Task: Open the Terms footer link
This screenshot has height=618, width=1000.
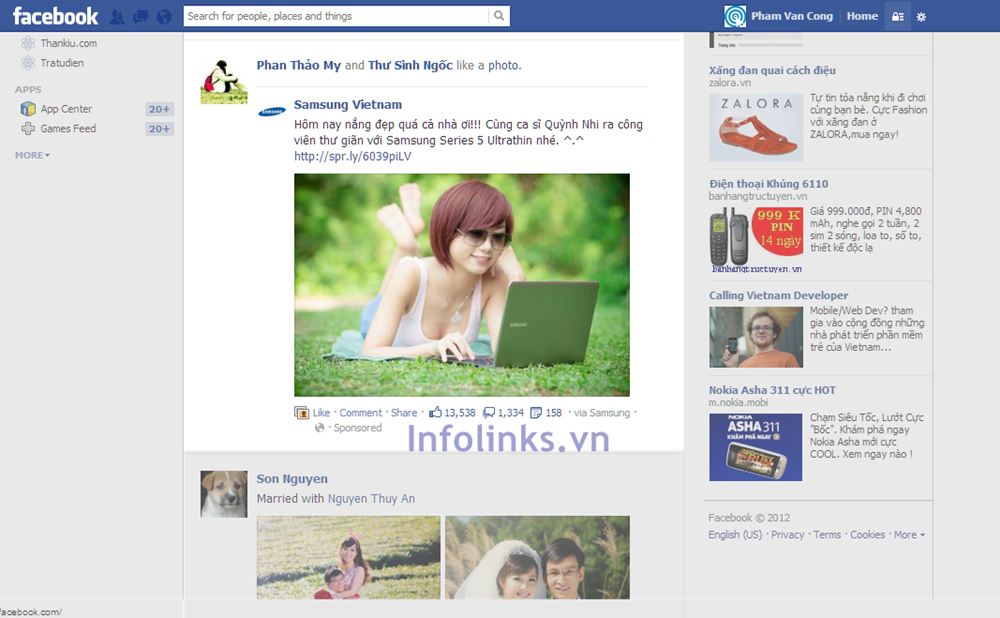Action: point(827,534)
